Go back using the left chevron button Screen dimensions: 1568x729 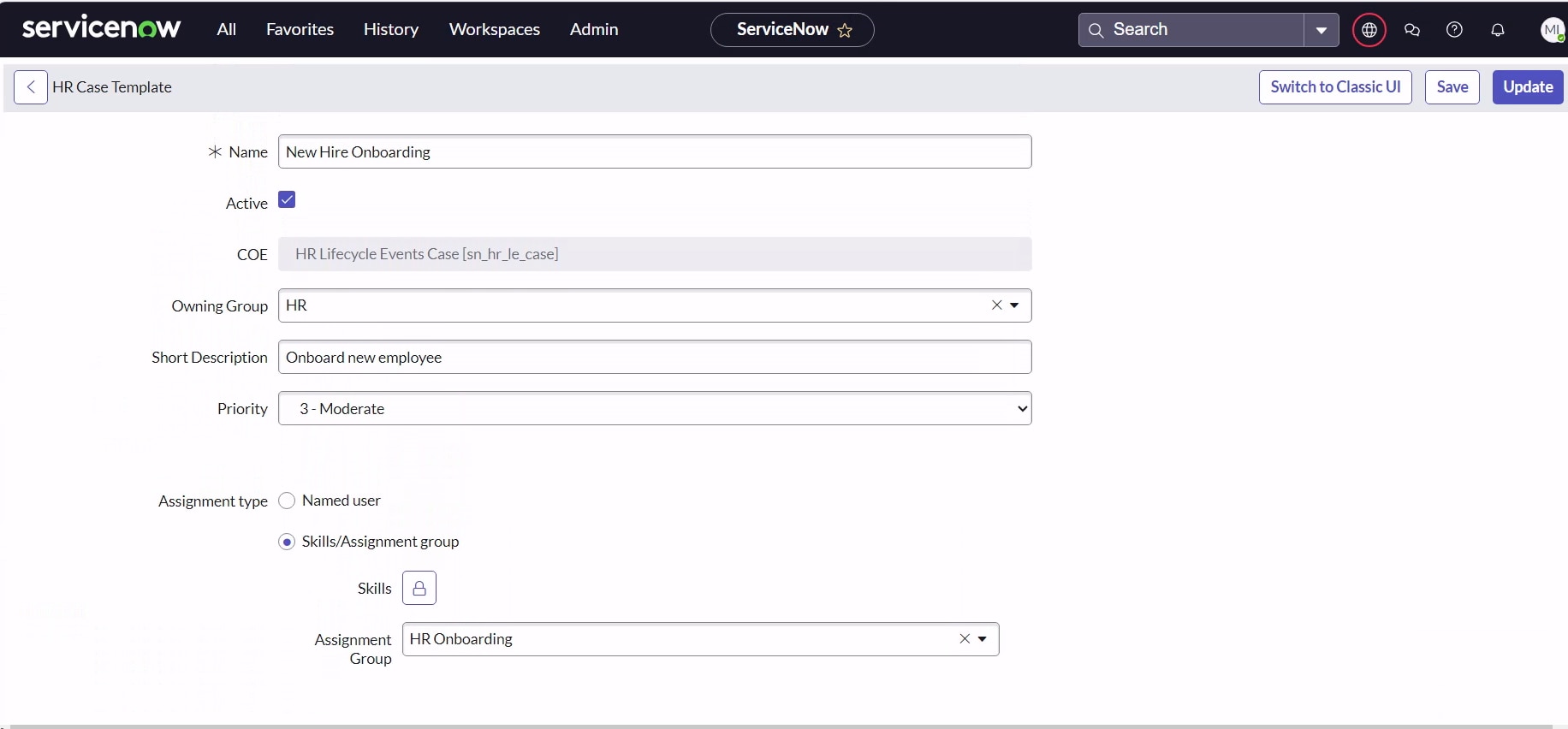tap(31, 87)
